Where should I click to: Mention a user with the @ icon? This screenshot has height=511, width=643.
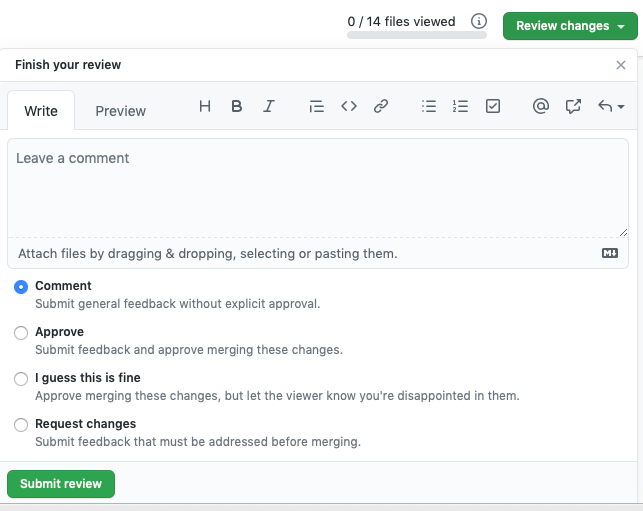pyautogui.click(x=540, y=106)
